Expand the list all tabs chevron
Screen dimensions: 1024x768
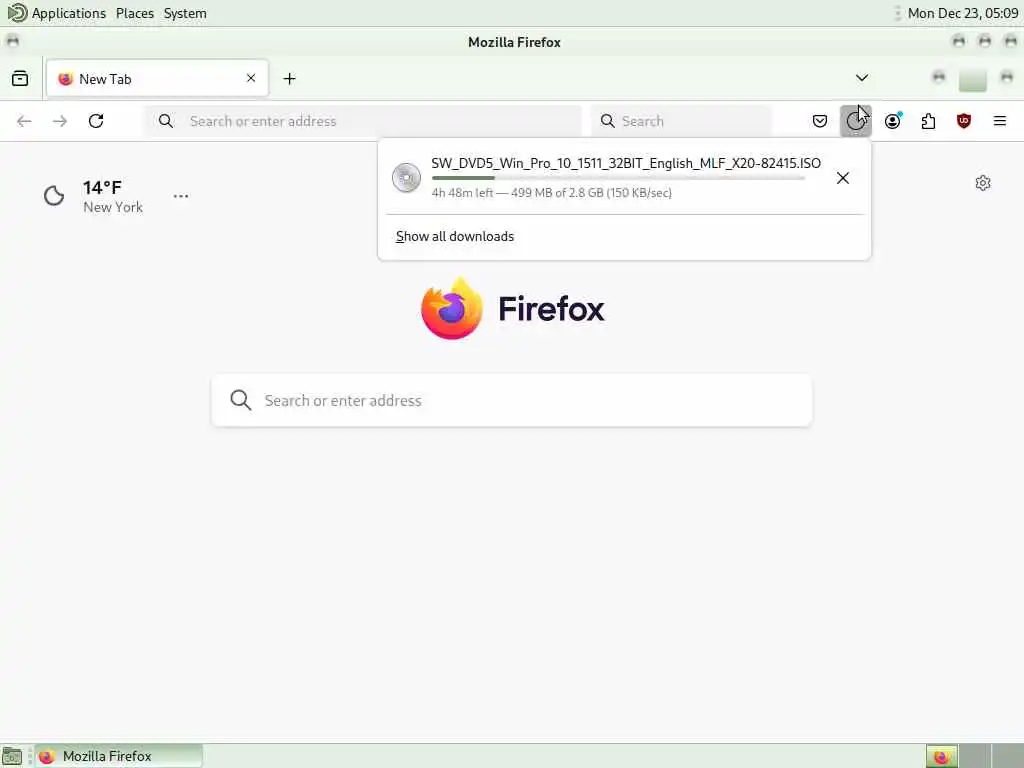coord(861,78)
